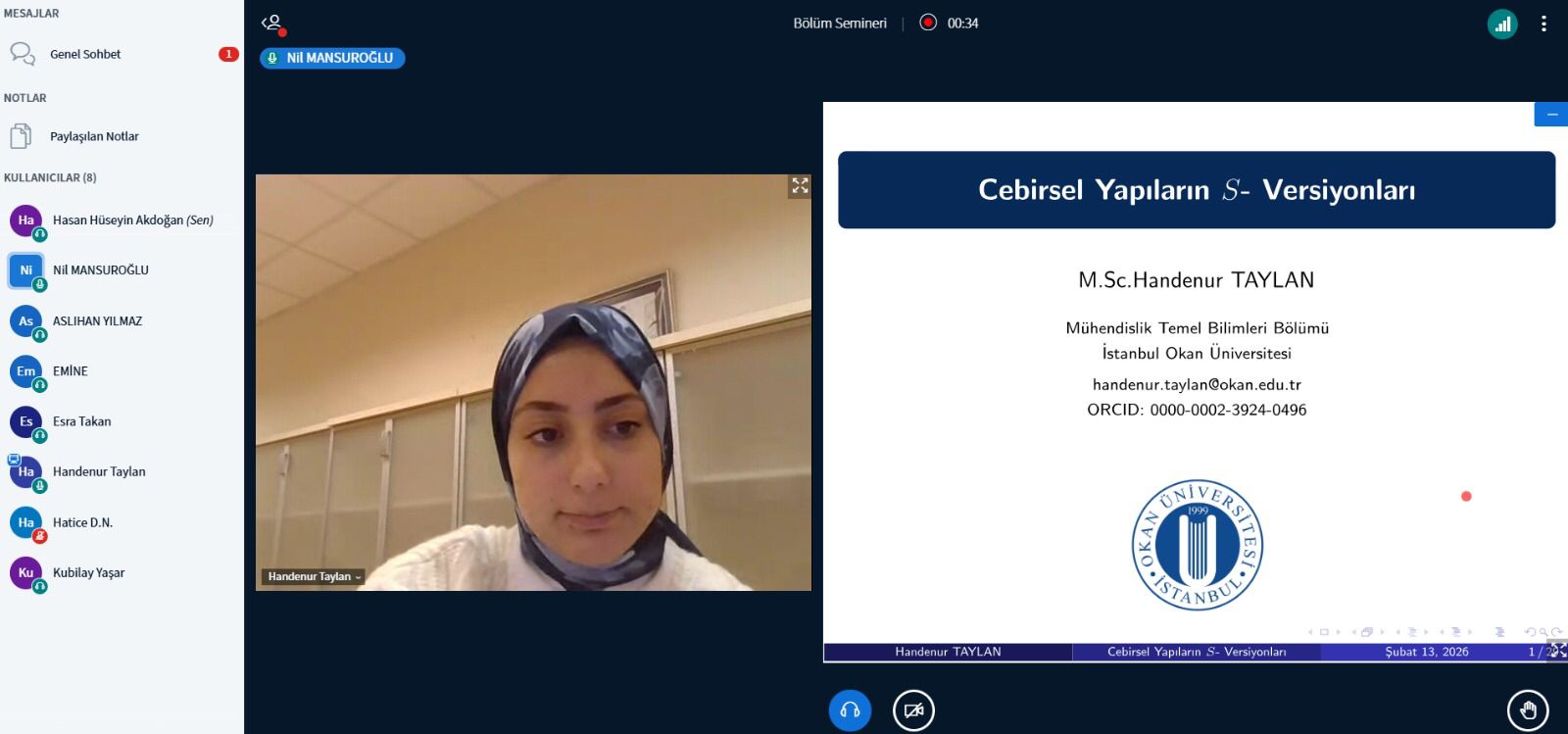
Task: Make the presentation fullscreen
Action: [x=1556, y=650]
